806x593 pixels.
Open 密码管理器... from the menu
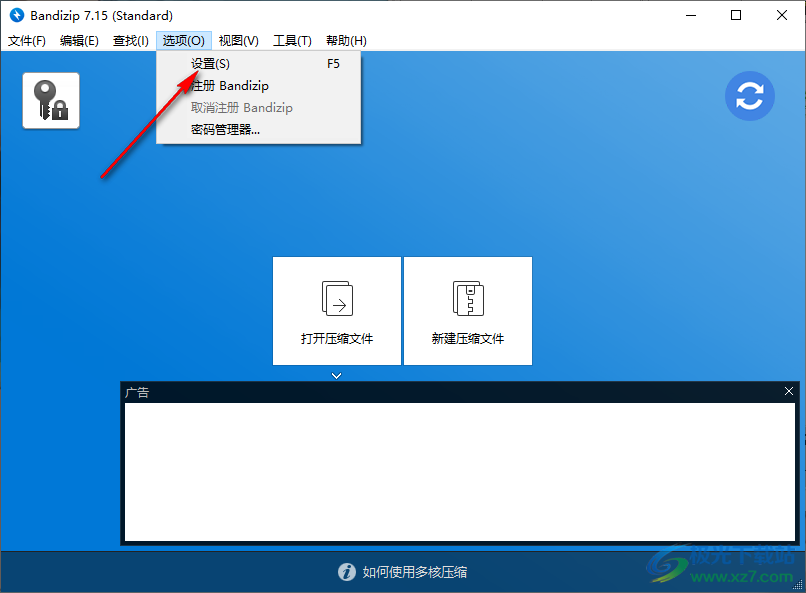[x=259, y=130]
